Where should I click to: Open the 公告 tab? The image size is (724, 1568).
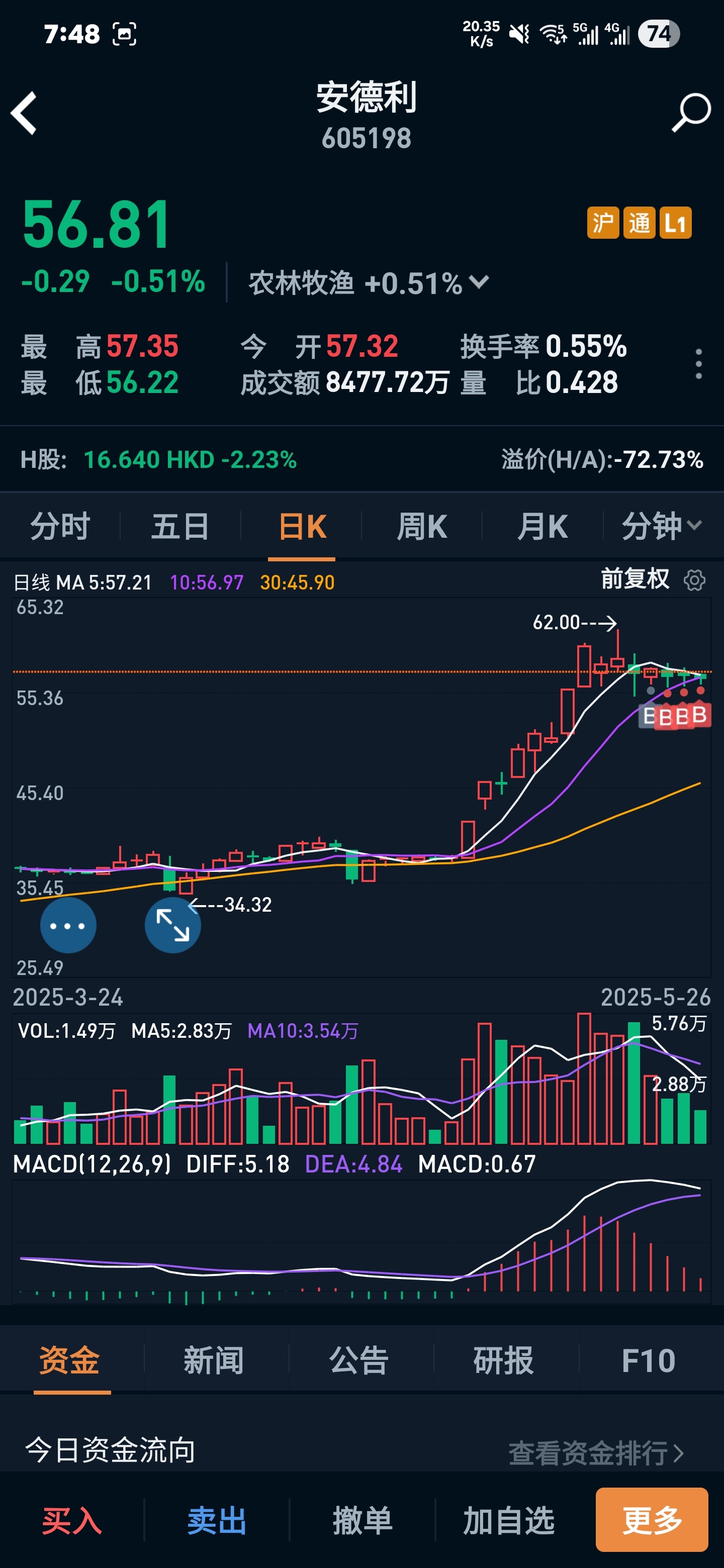(358, 1360)
